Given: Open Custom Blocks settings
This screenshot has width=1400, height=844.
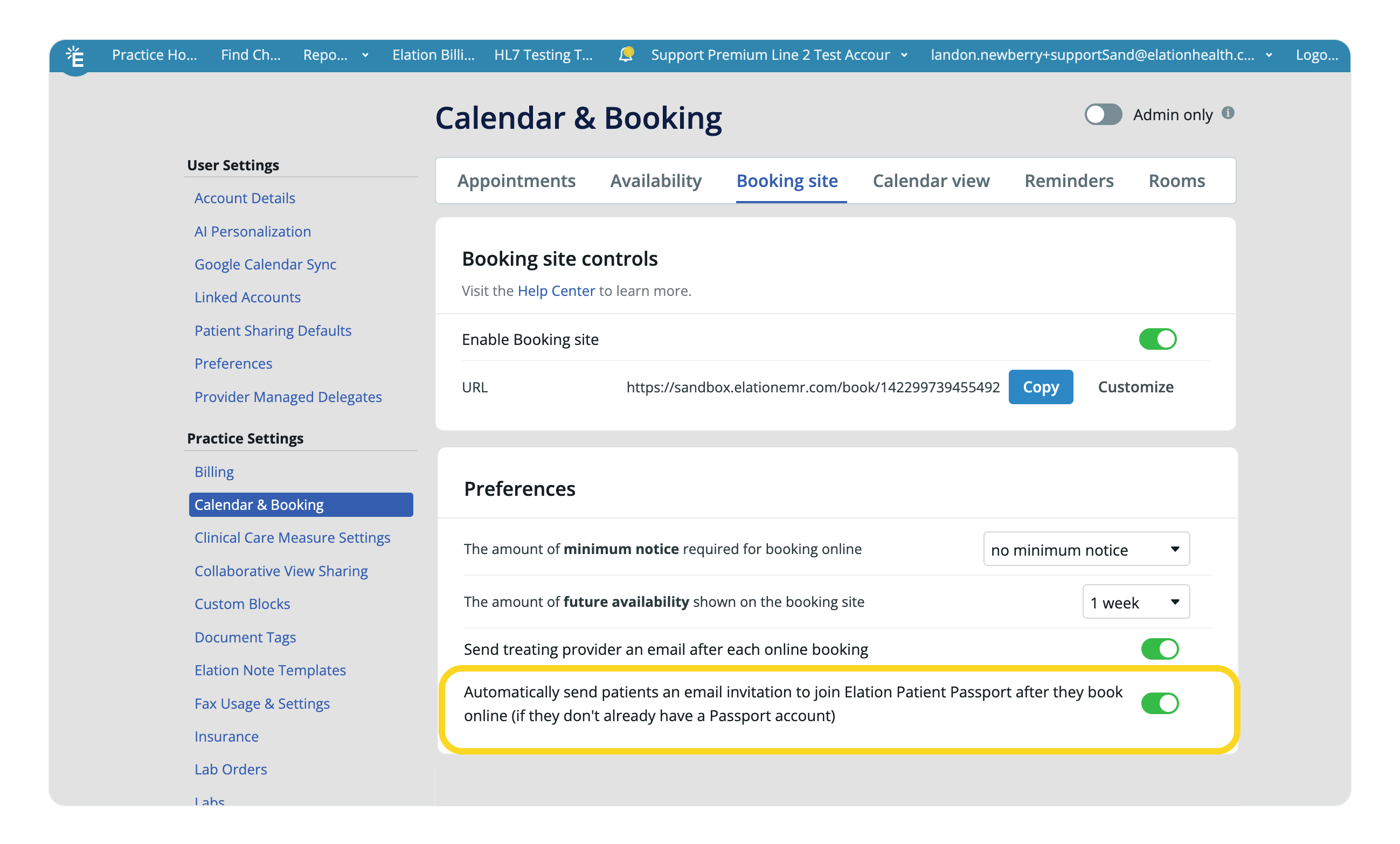Looking at the screenshot, I should point(242,604).
